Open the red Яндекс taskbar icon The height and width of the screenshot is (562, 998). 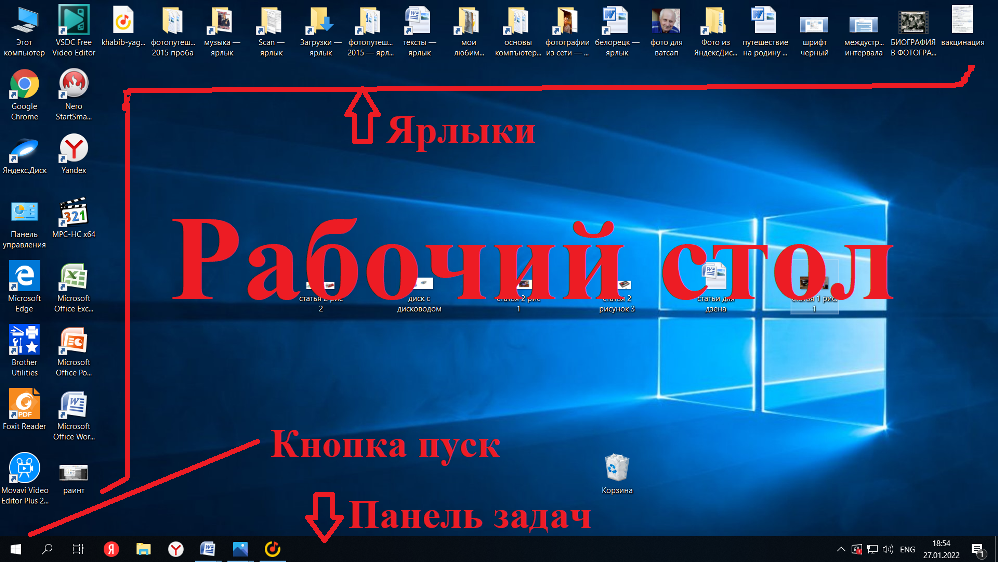[x=111, y=549]
